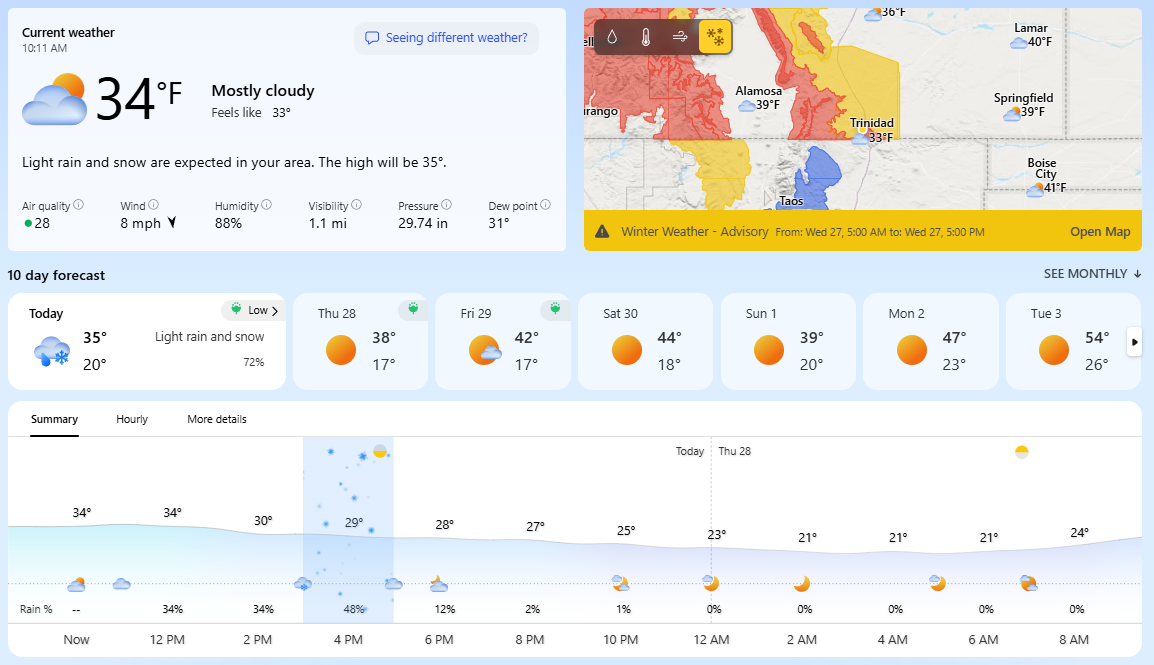The height and width of the screenshot is (665, 1154).
Task: Expand the SEE MONTHLY forecast
Action: coord(1092,274)
